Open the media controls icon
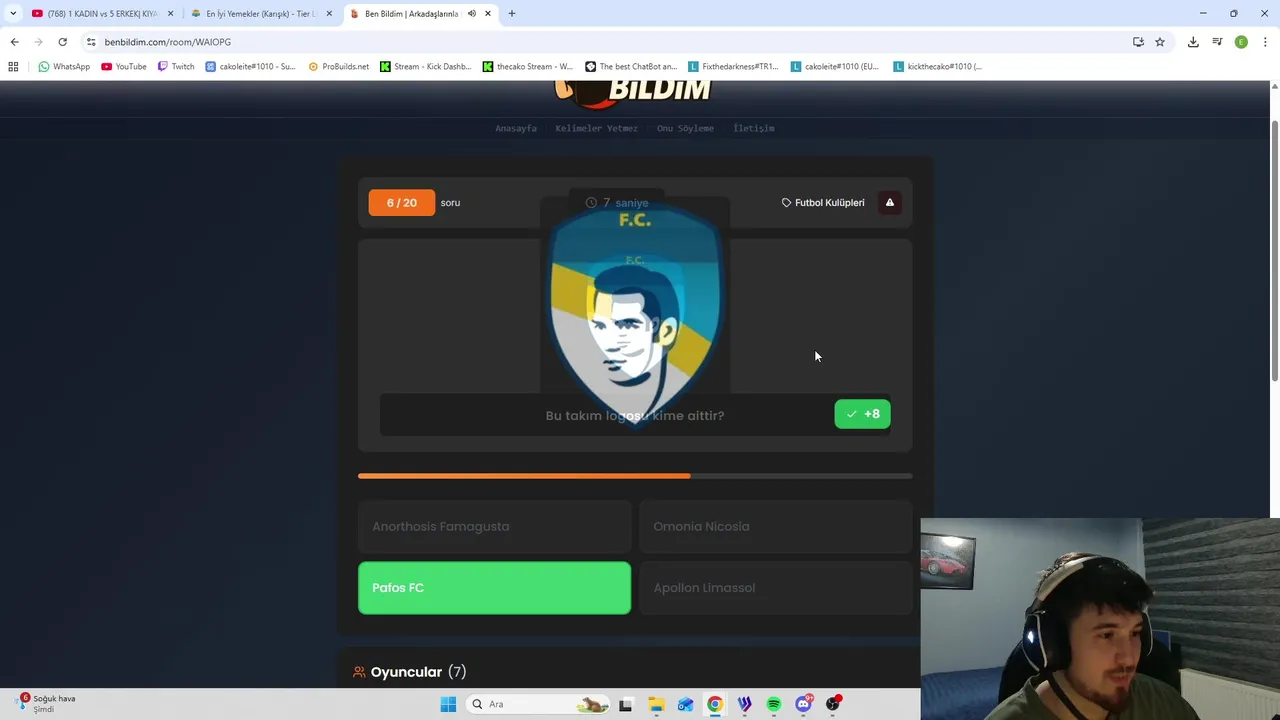1280x720 pixels. [x=1217, y=42]
